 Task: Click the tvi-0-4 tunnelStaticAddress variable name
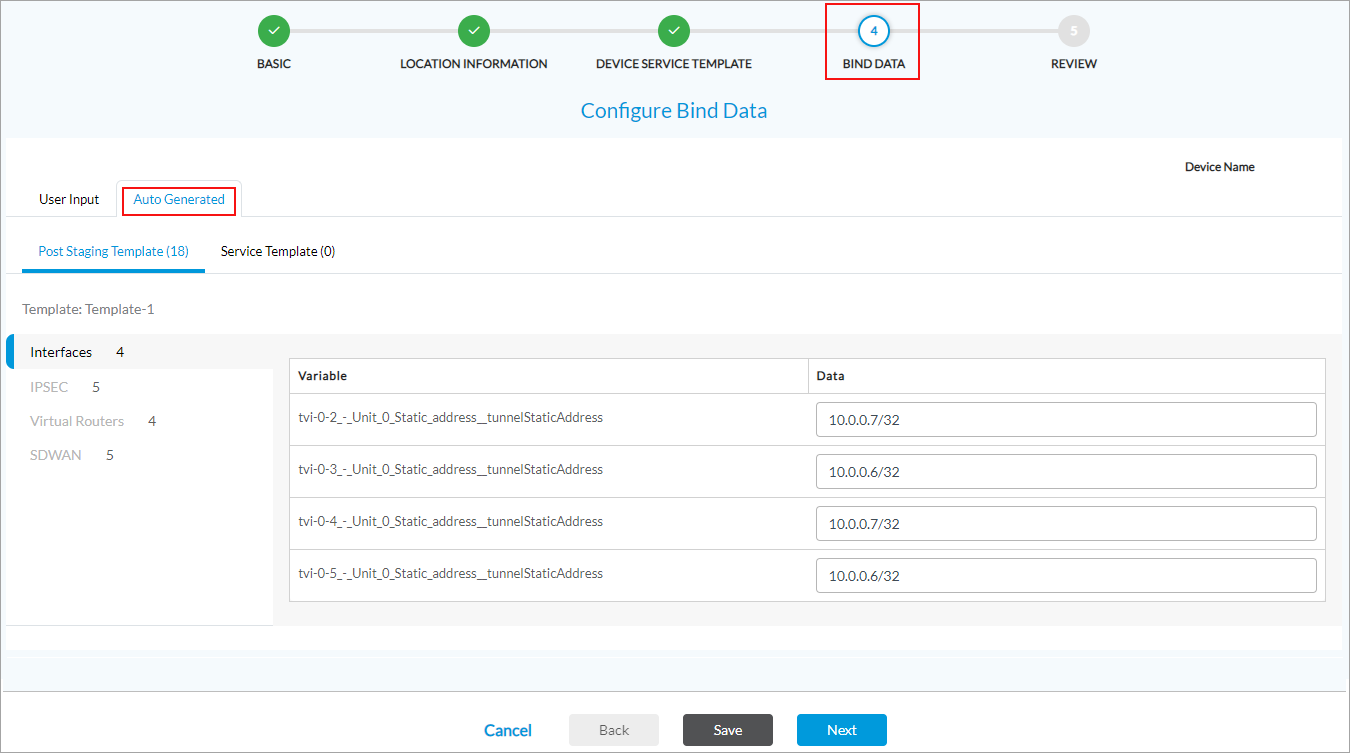pyautogui.click(x=451, y=521)
